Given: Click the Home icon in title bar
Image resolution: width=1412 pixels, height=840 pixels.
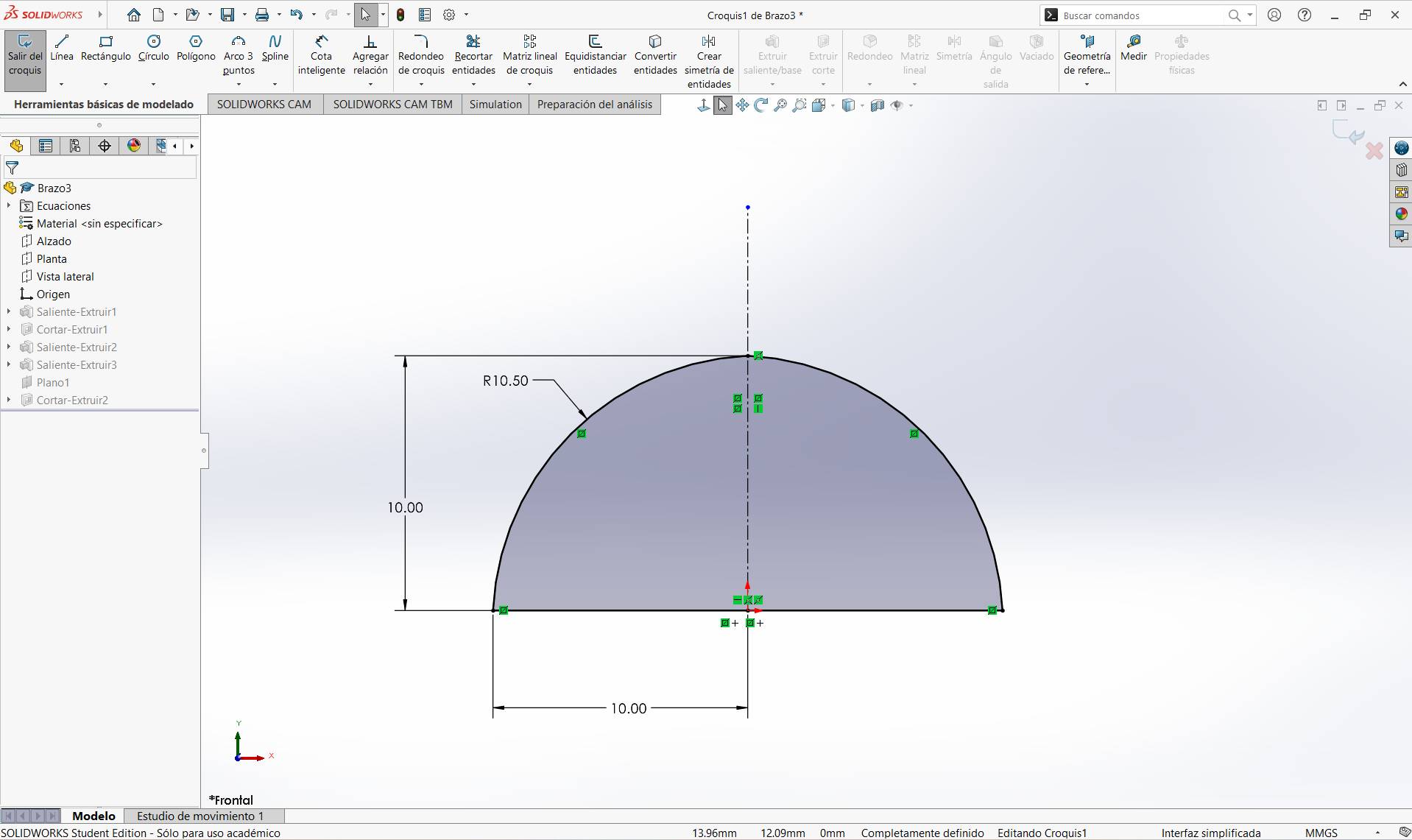Looking at the screenshot, I should pos(133,15).
